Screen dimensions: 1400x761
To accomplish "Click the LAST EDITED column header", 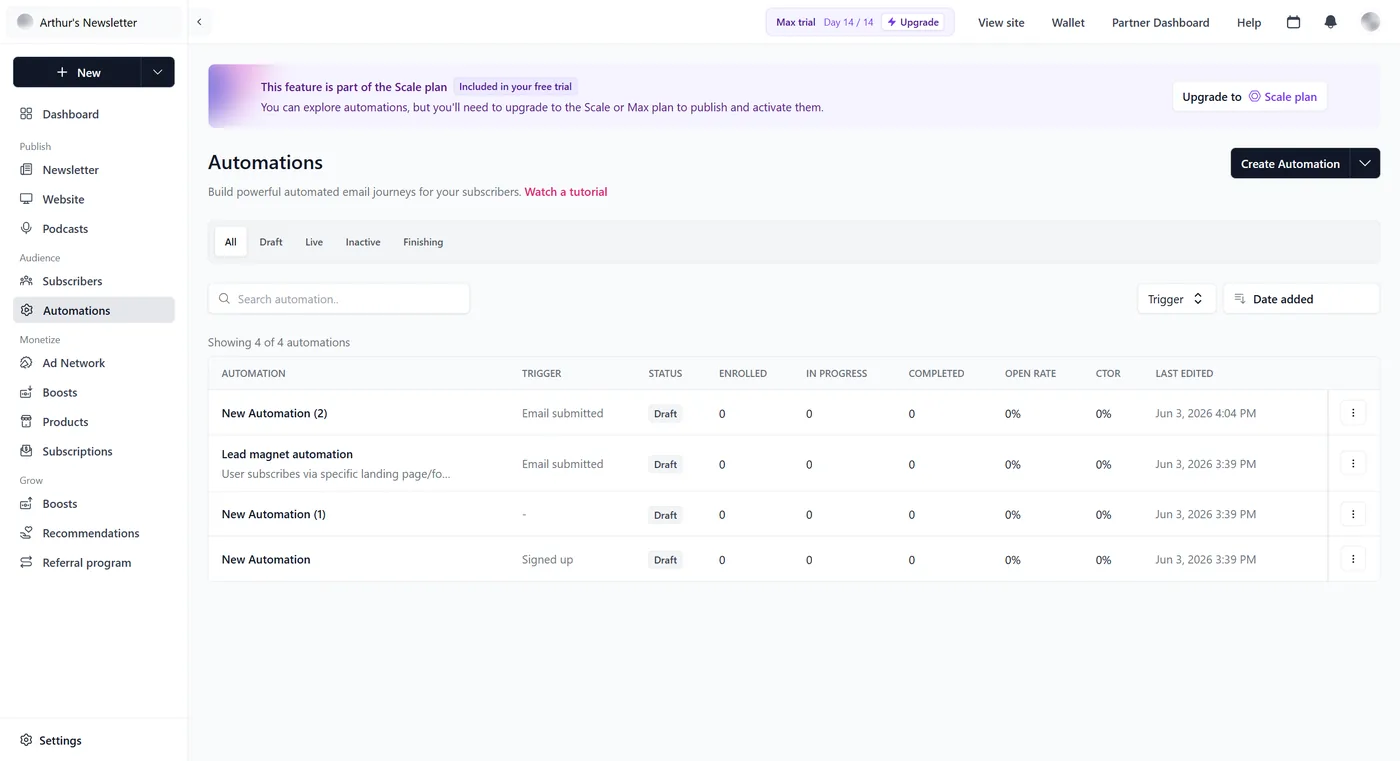I will pos(1184,373).
